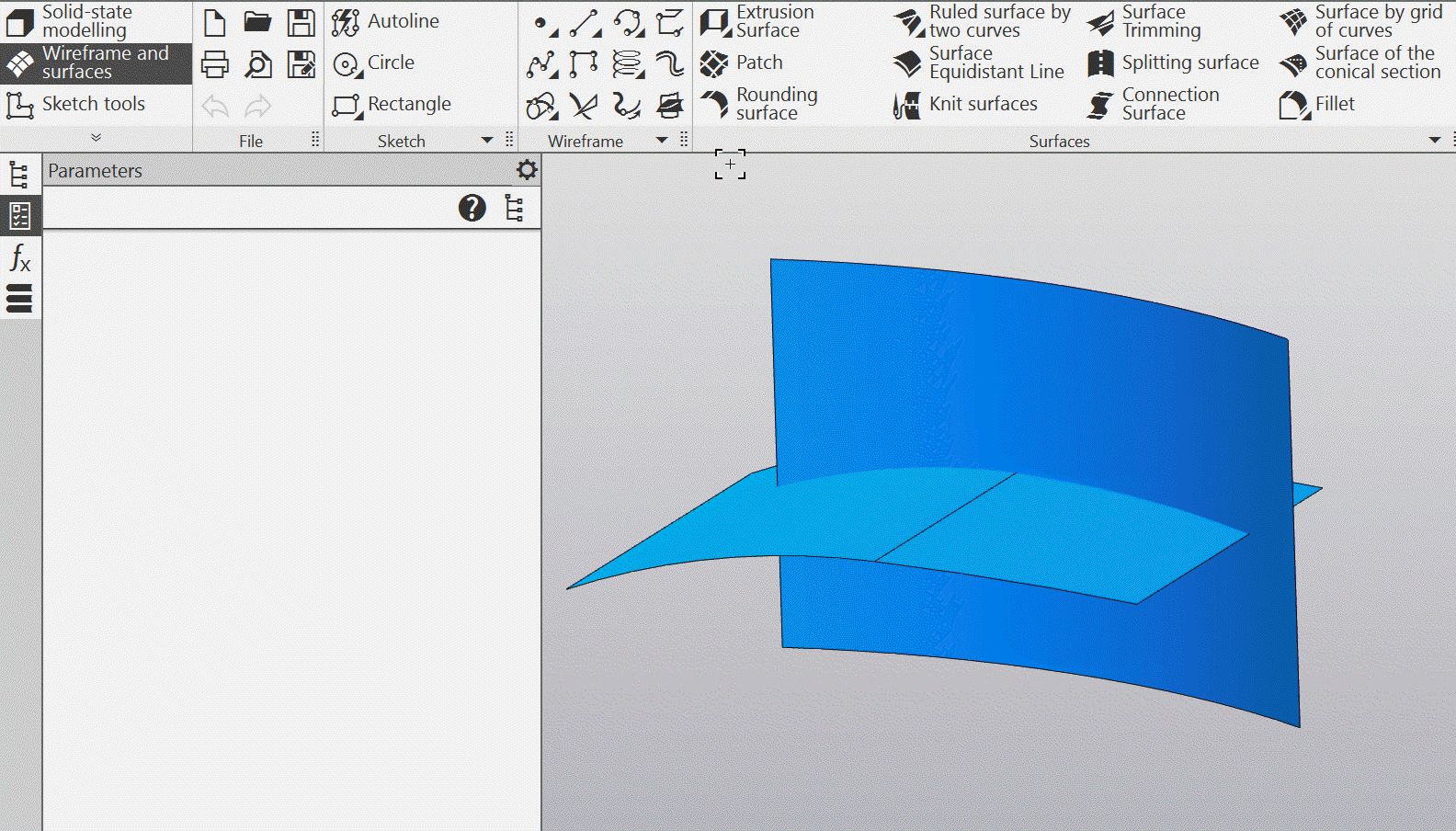The height and width of the screenshot is (831, 1456).
Task: Toggle the layers stack sidebar panel
Action: coord(19,299)
